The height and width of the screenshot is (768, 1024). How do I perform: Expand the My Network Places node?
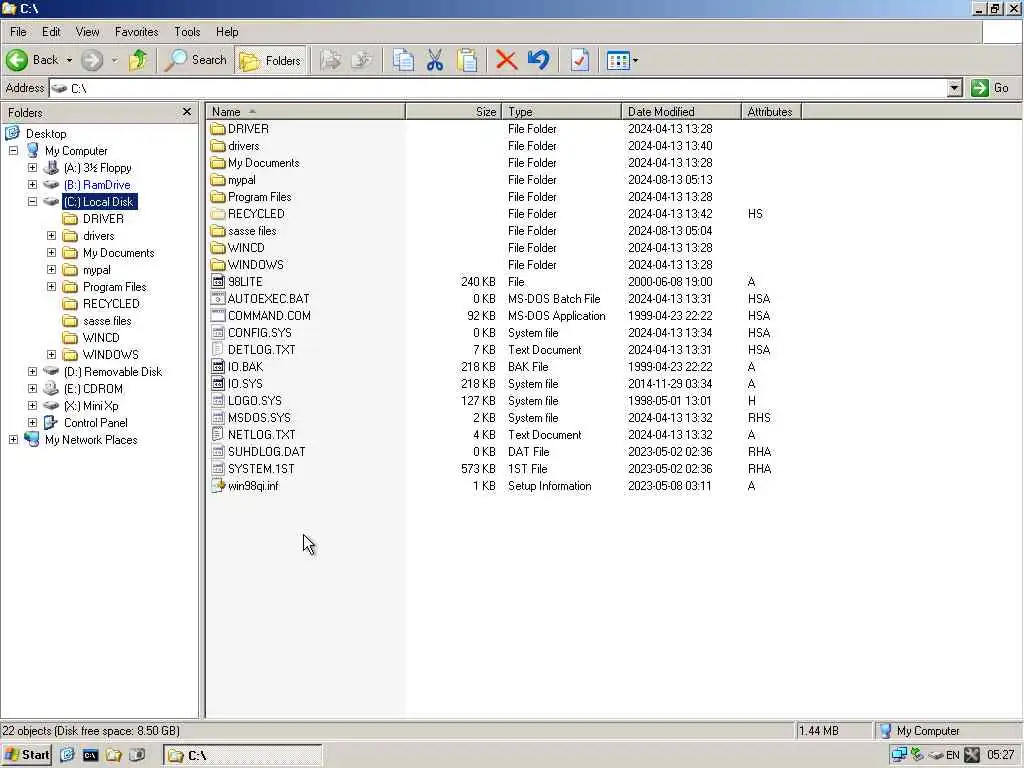[13, 440]
